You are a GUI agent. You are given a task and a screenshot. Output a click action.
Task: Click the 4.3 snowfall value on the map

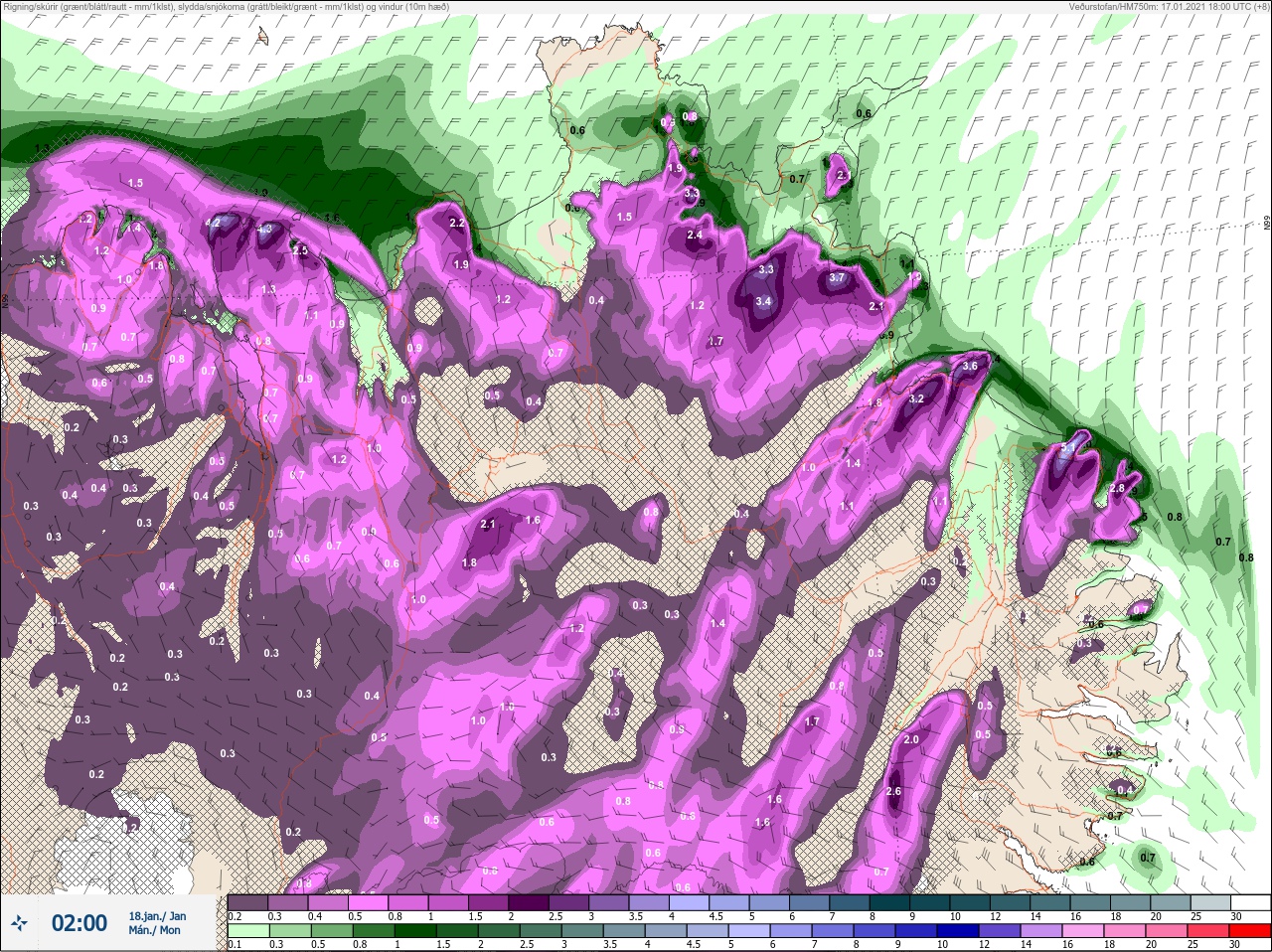(265, 229)
